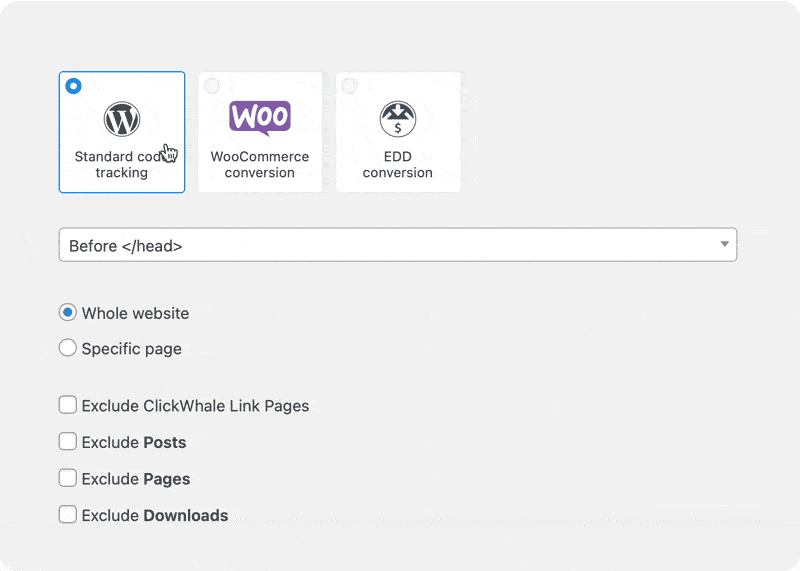Toggle the Exclude Downloads checkbox

pos(67,514)
